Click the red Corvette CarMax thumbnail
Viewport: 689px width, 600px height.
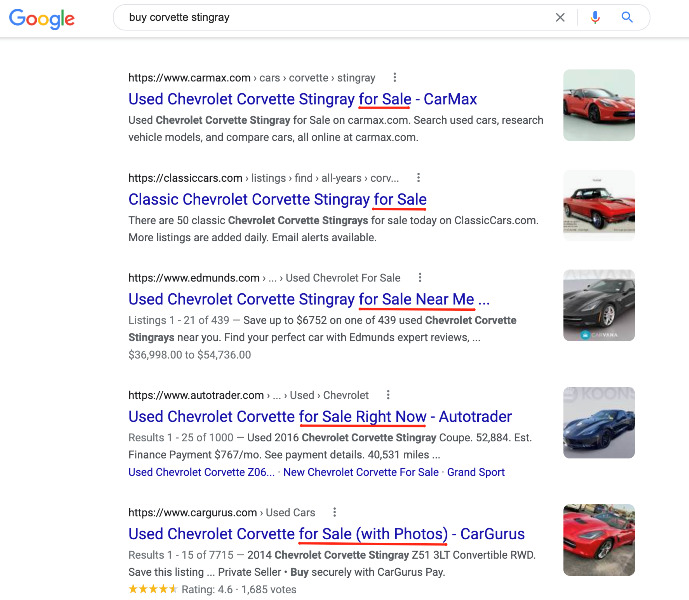point(599,105)
